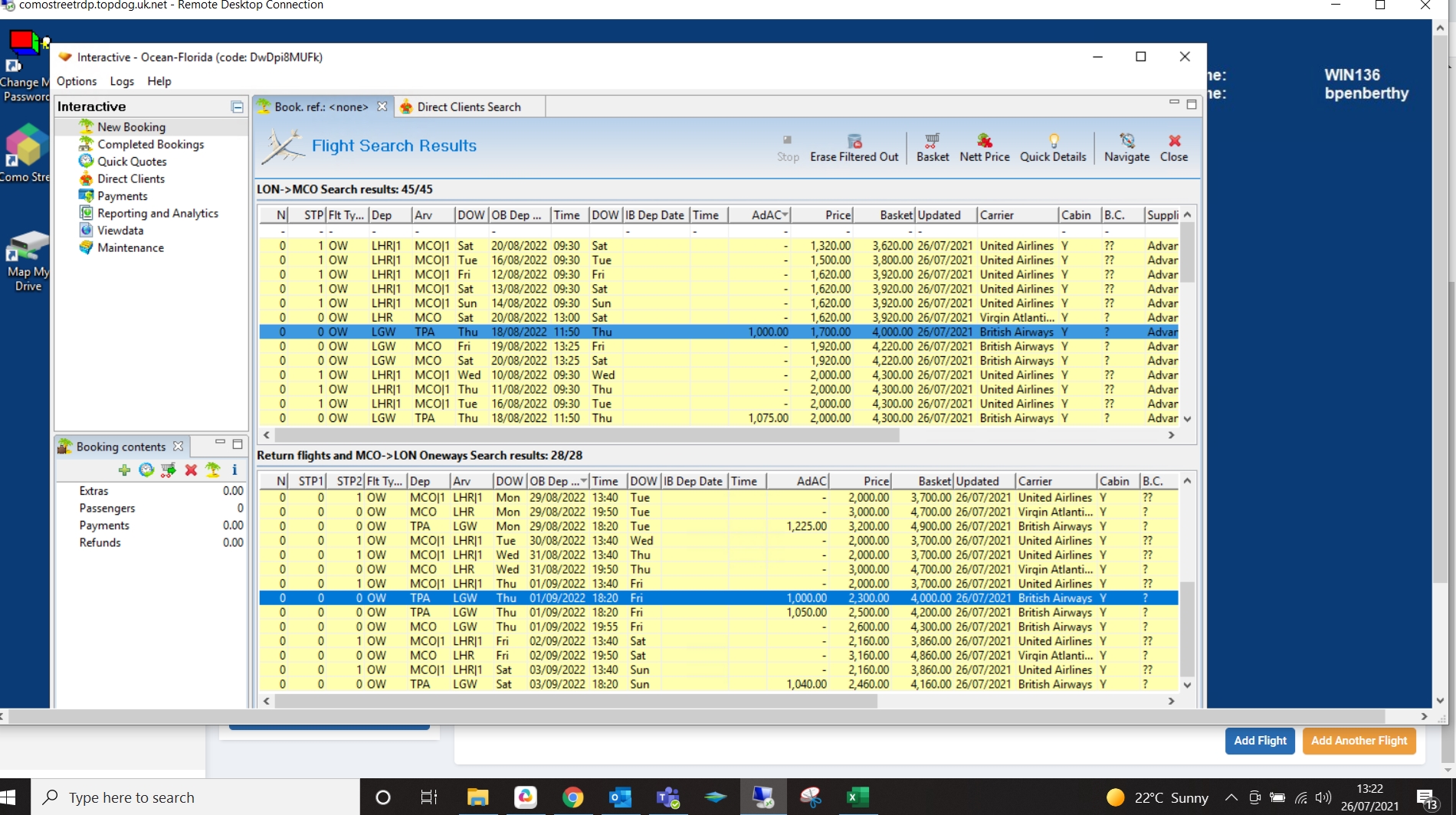Sort return flights by OB Dep column
1456x815 pixels.
tap(553, 481)
